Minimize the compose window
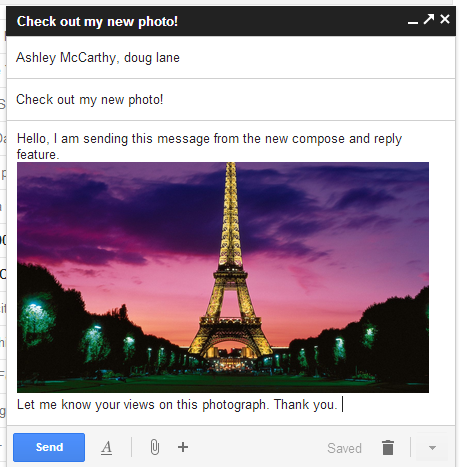Viewport: 469px width, 467px height. [x=413, y=23]
